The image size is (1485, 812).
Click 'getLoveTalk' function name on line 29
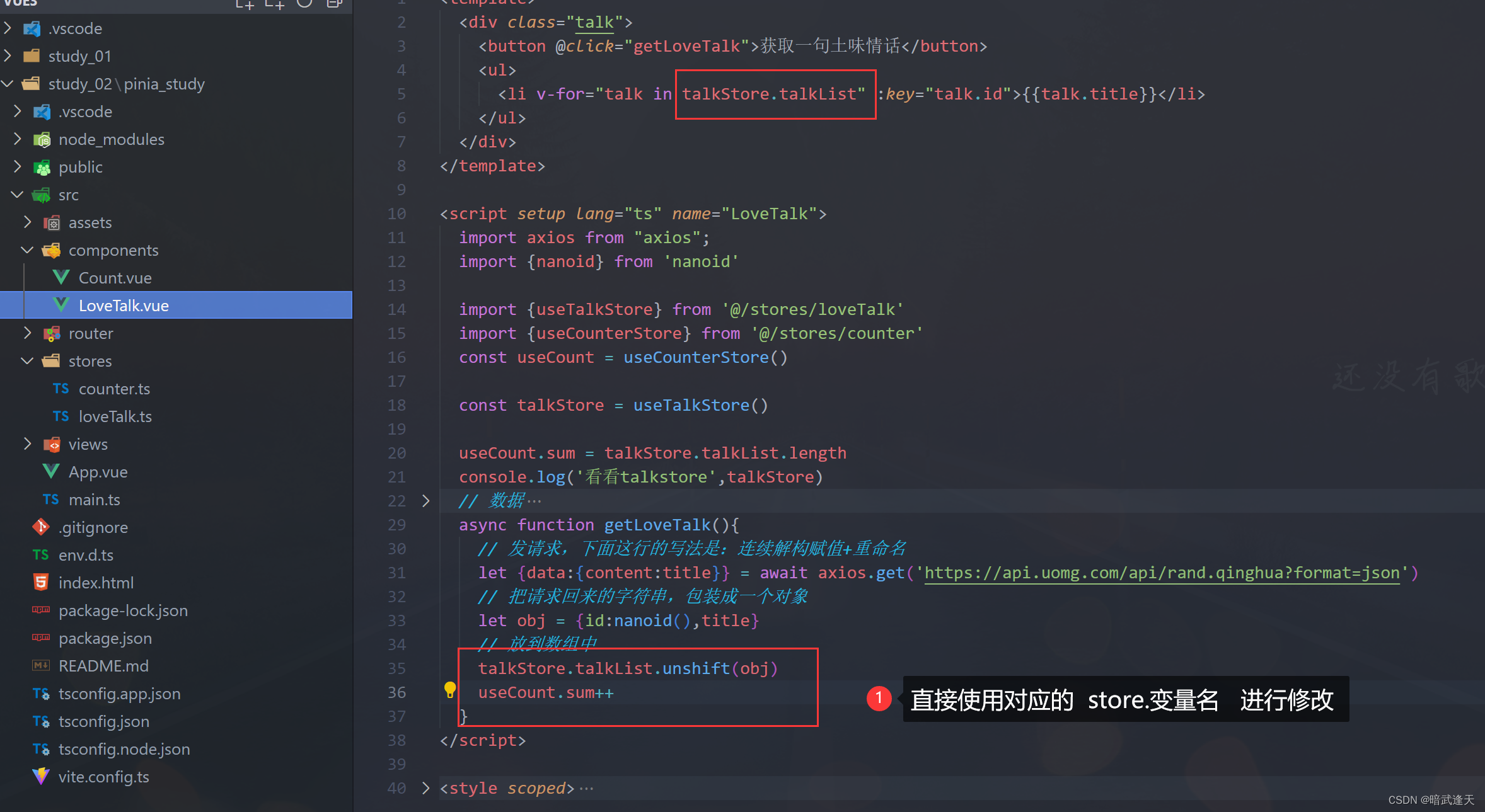(x=657, y=525)
